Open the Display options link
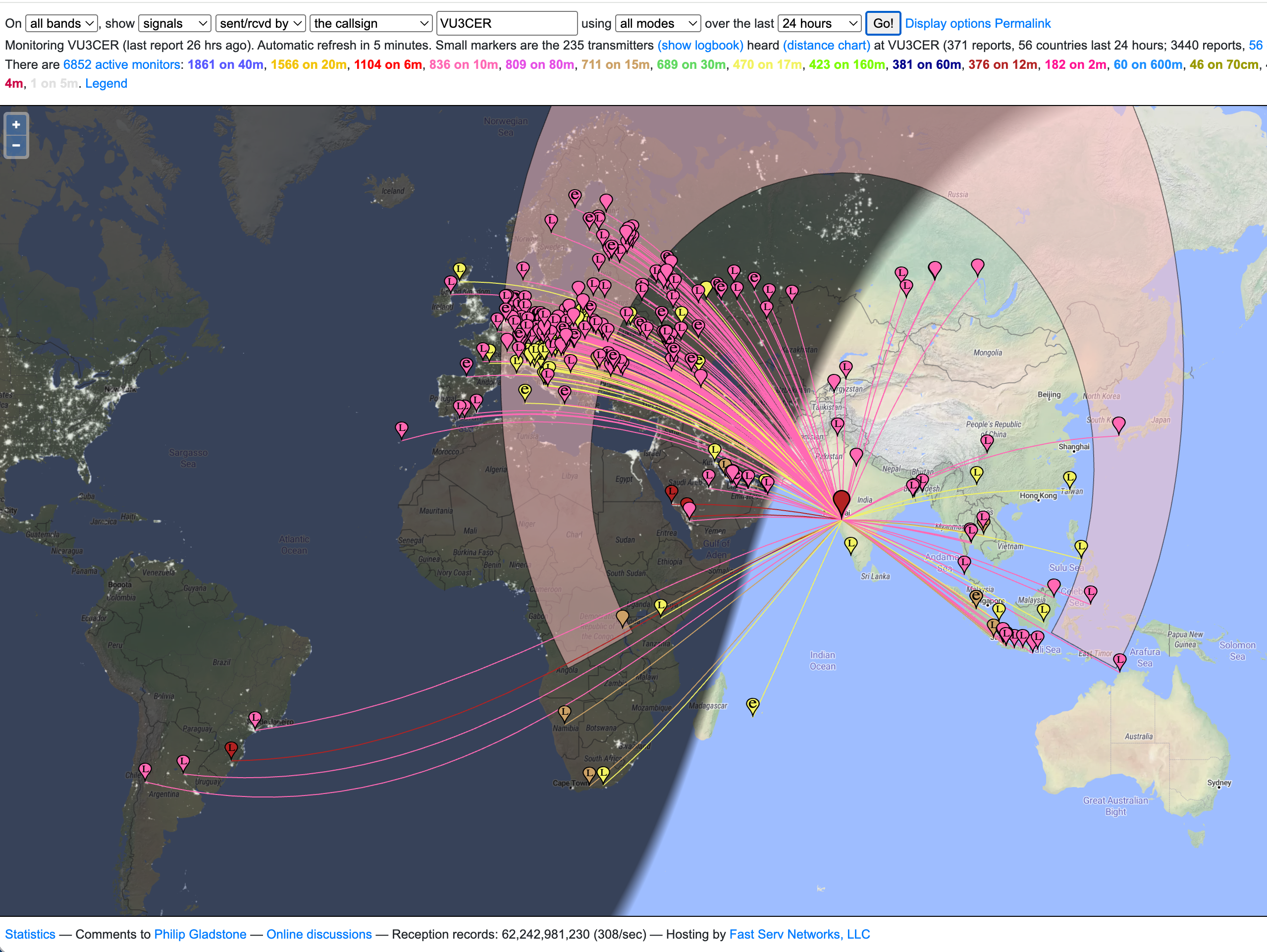Viewport: 1267px width, 952px height. [948, 23]
